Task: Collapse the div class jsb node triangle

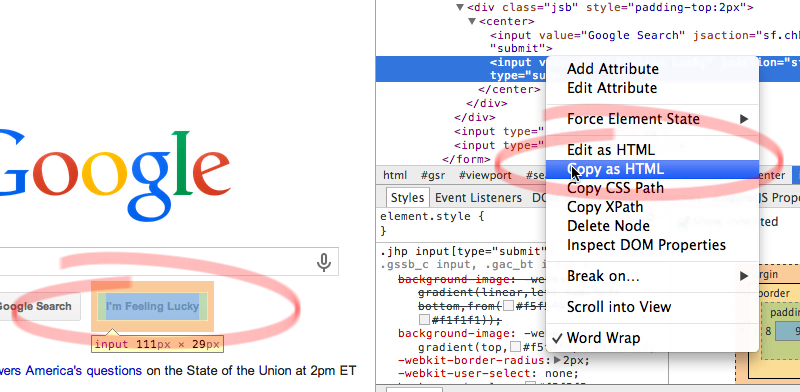Action: point(460,8)
